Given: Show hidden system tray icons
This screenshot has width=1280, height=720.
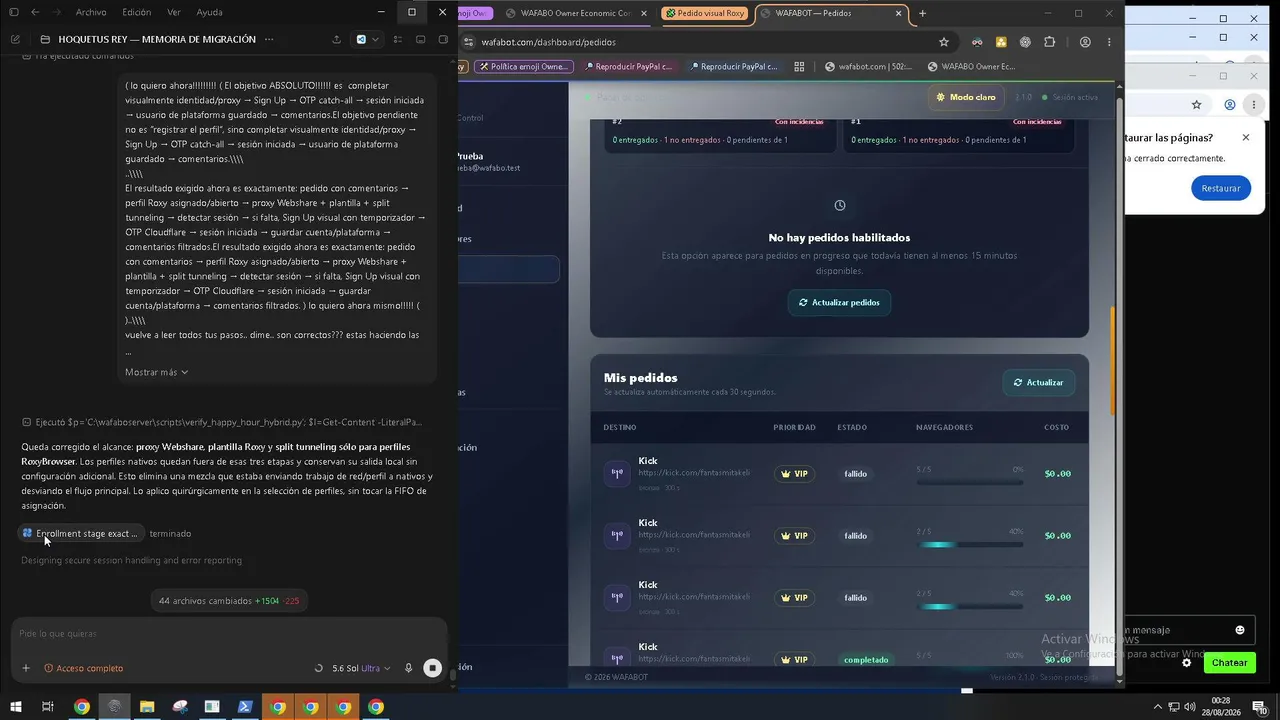Looking at the screenshot, I should click(x=1158, y=707).
